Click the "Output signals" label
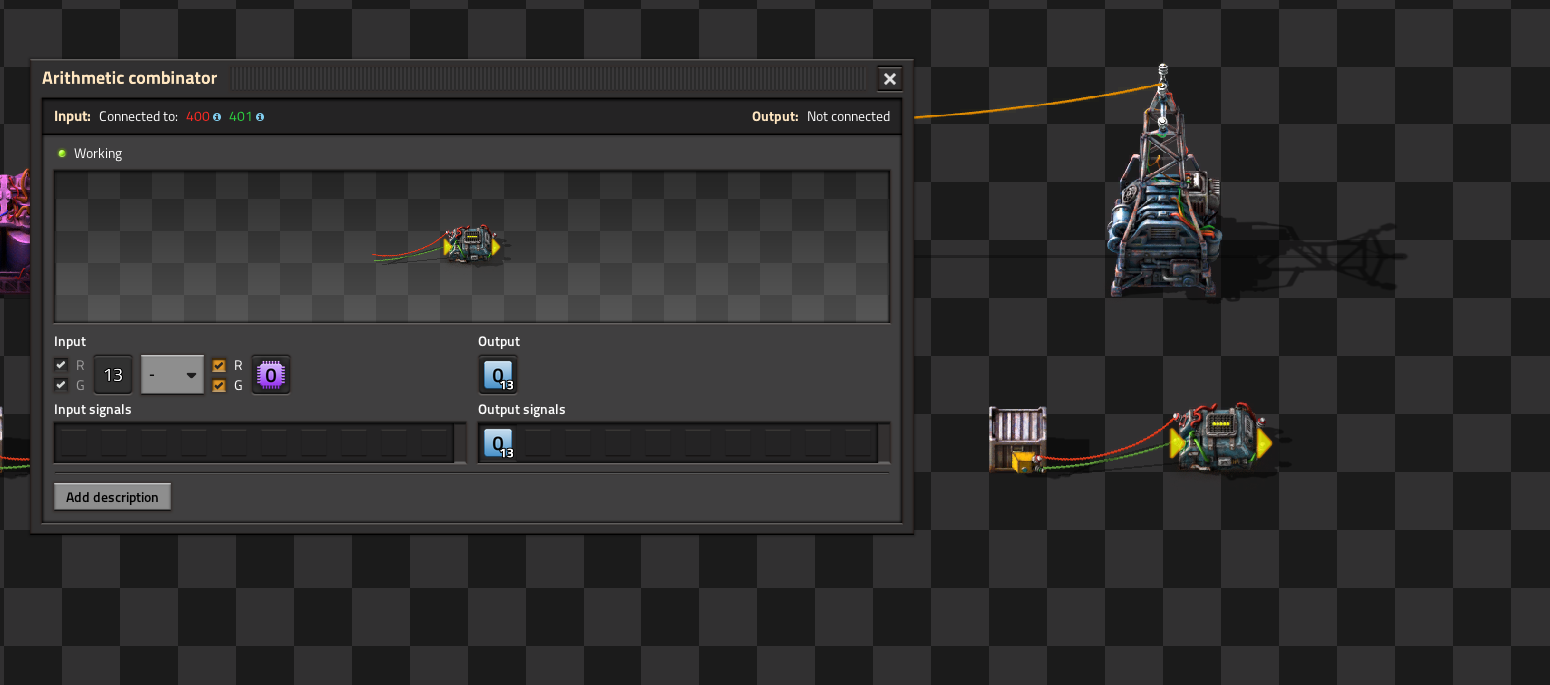1550x685 pixels. coord(522,409)
